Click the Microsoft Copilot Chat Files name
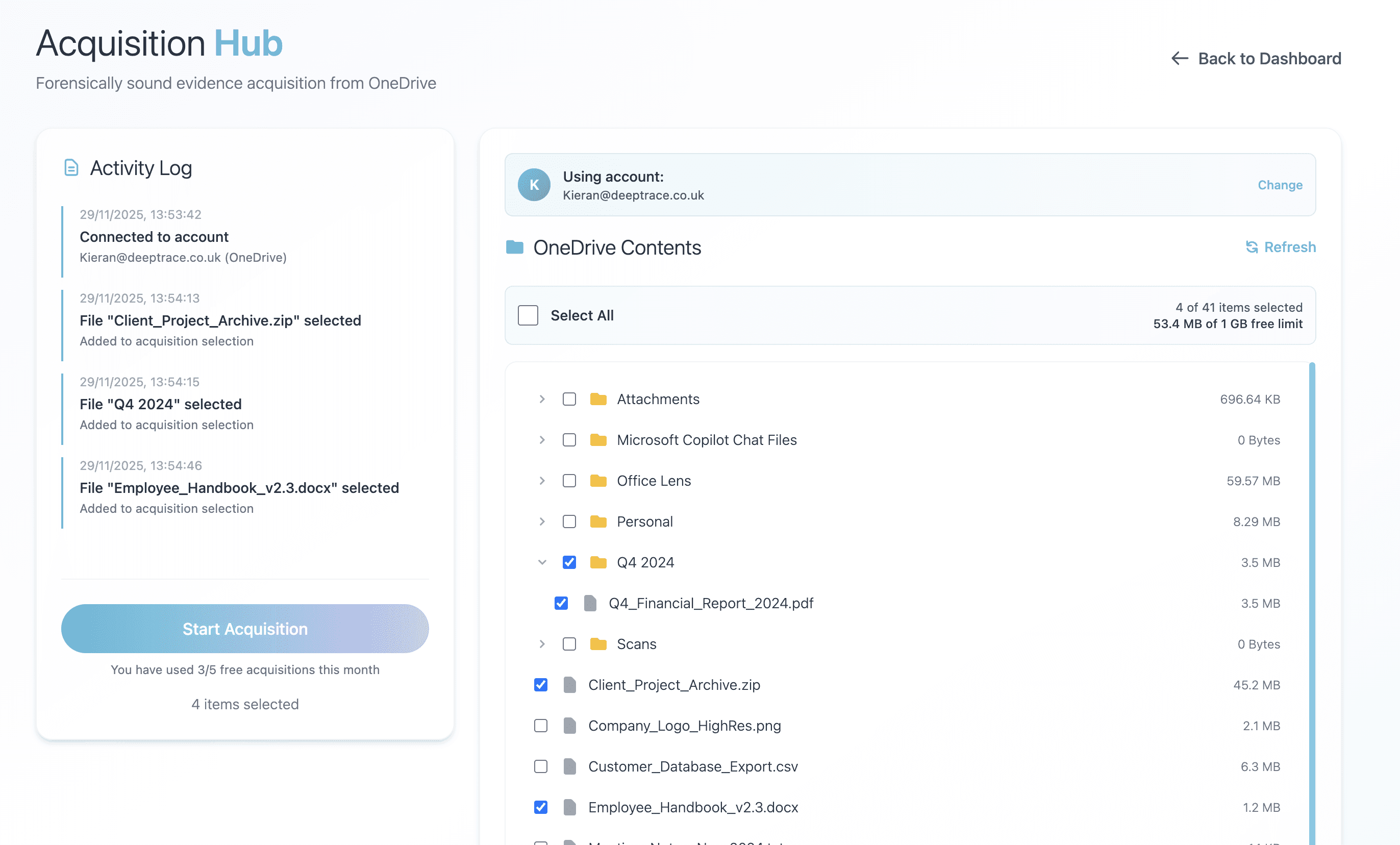1400x845 pixels. pos(707,440)
